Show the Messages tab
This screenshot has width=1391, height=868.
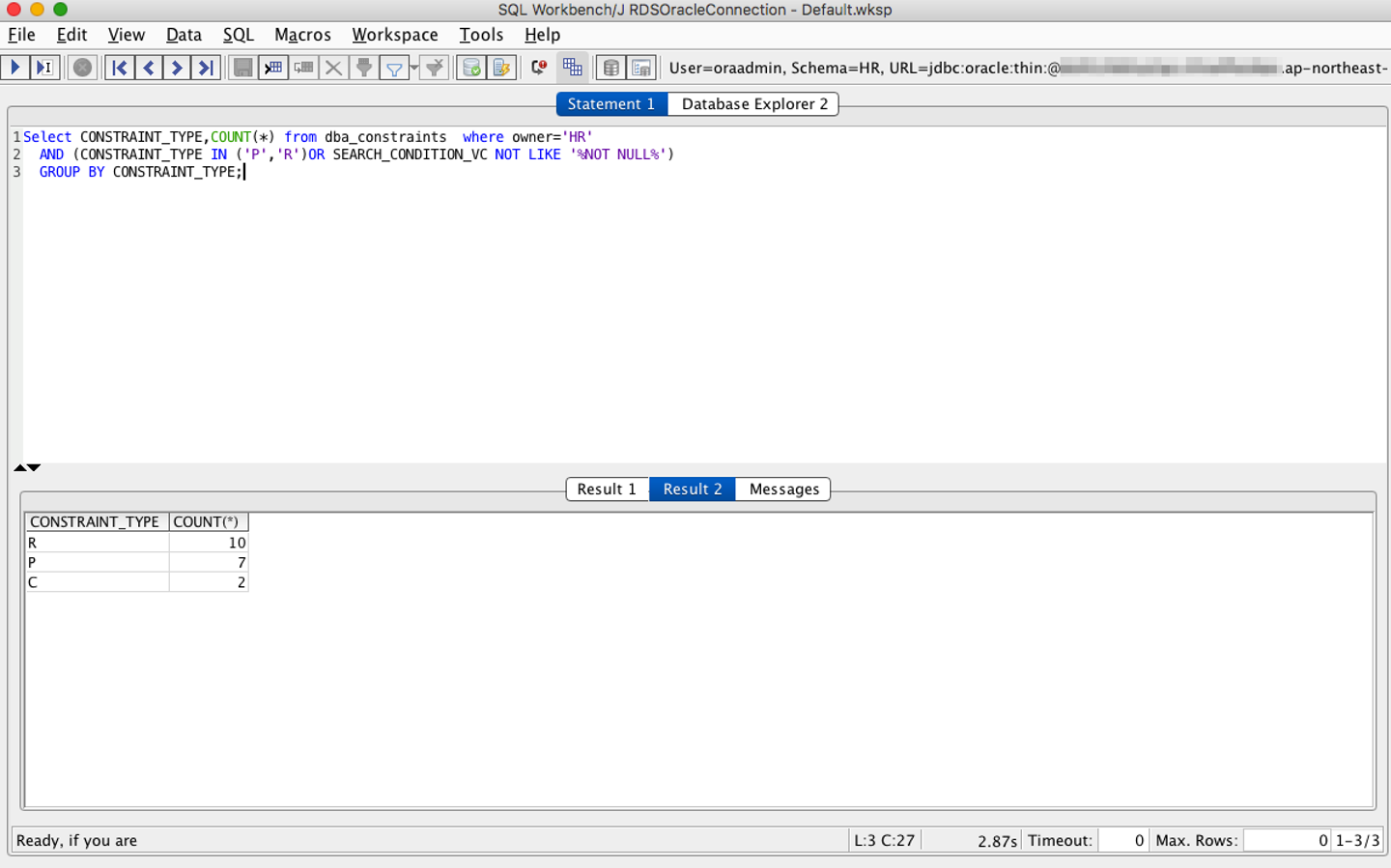click(783, 490)
